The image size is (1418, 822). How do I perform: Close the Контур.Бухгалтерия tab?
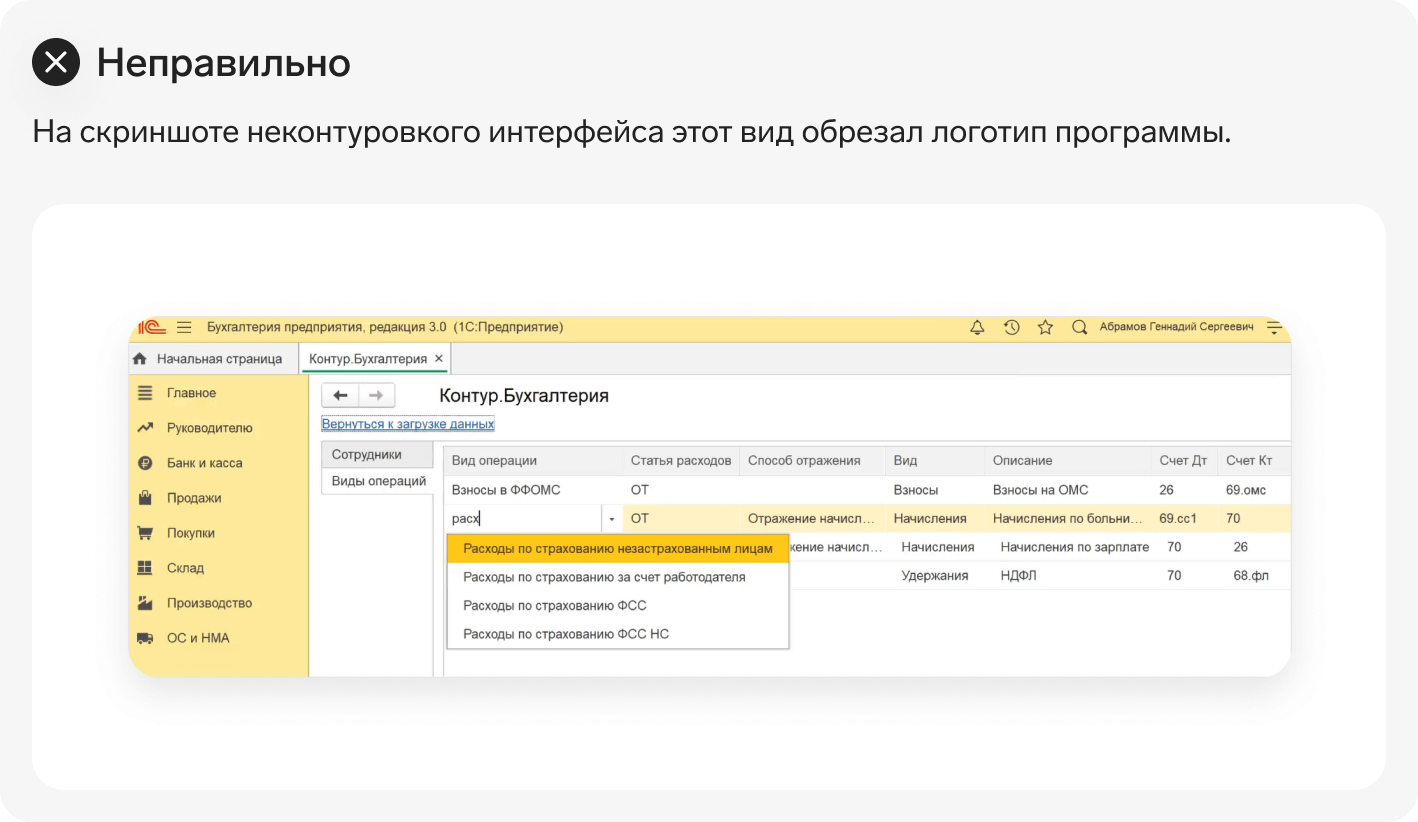coord(439,359)
